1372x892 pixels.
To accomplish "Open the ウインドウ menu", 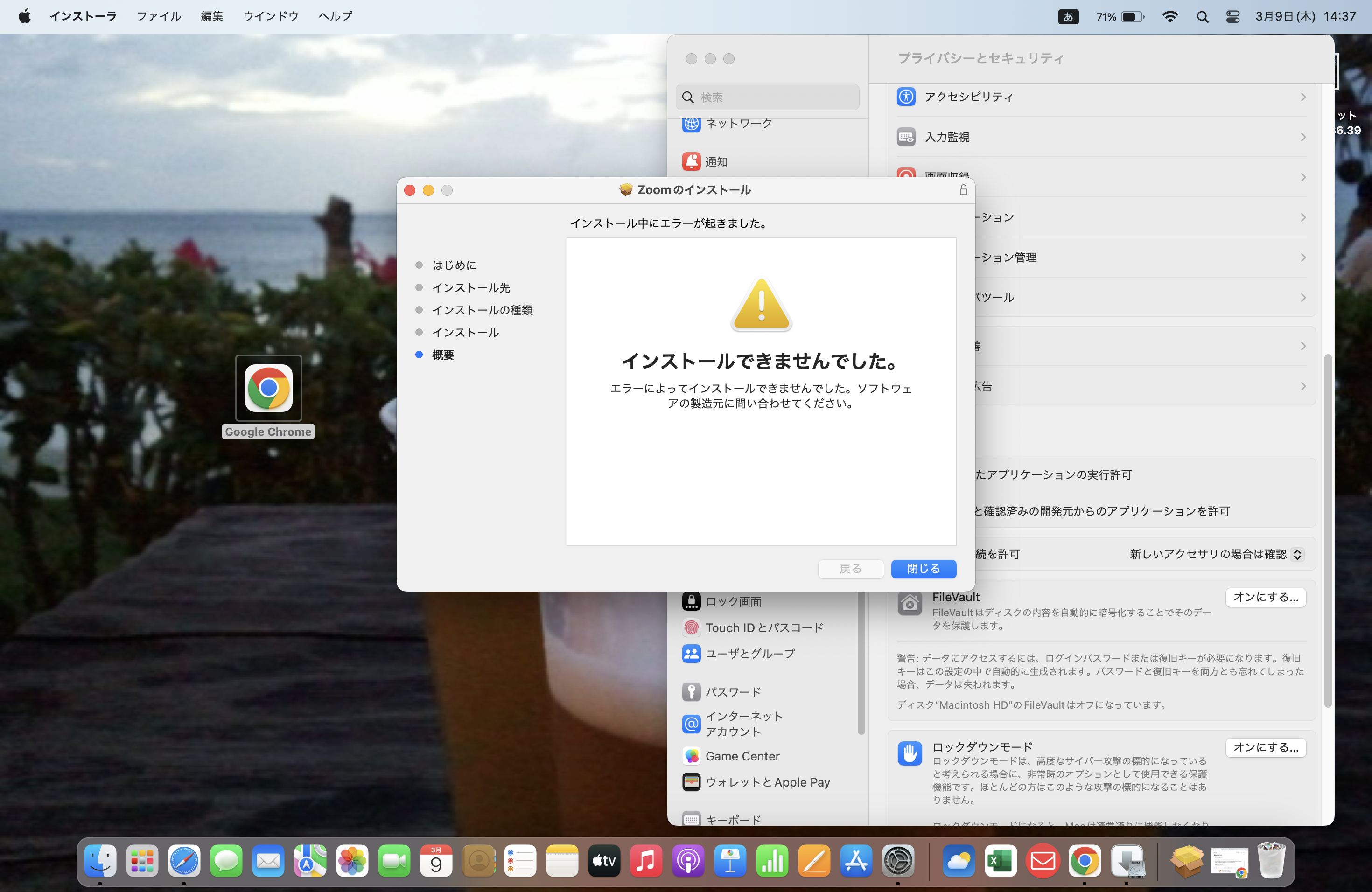I will pyautogui.click(x=270, y=17).
